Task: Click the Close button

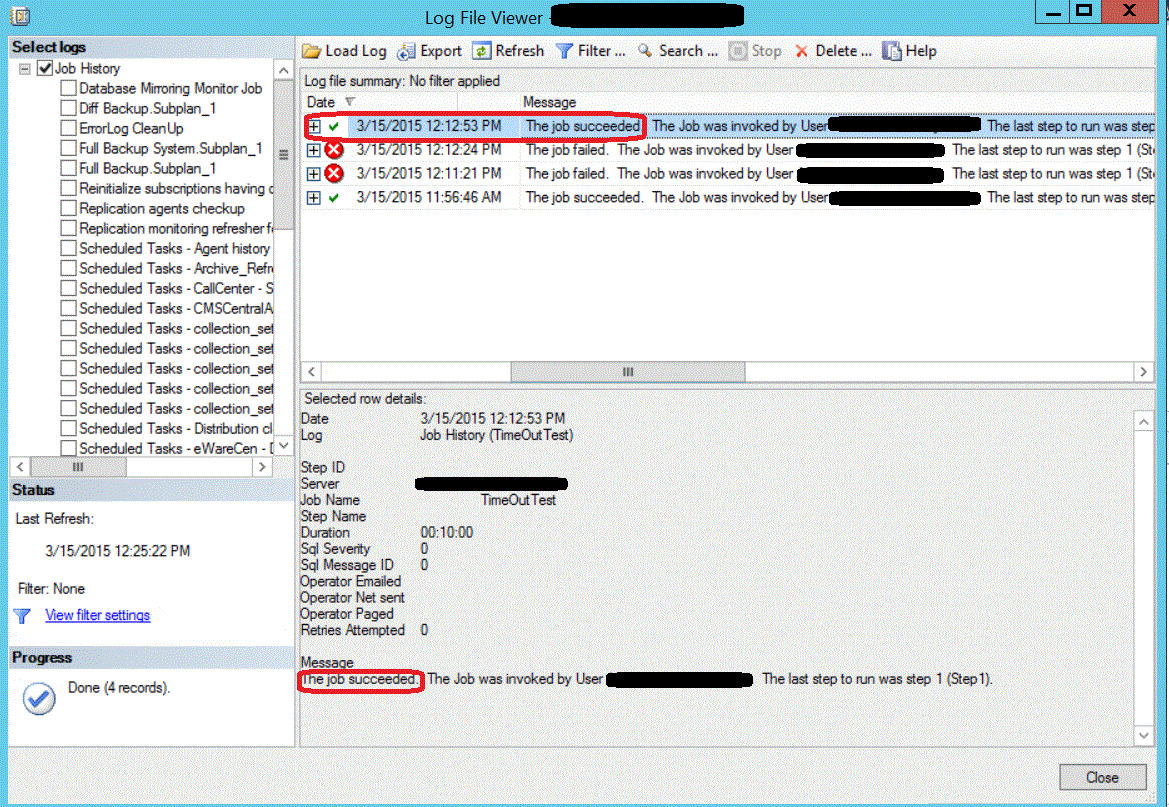Action: tap(1101, 777)
